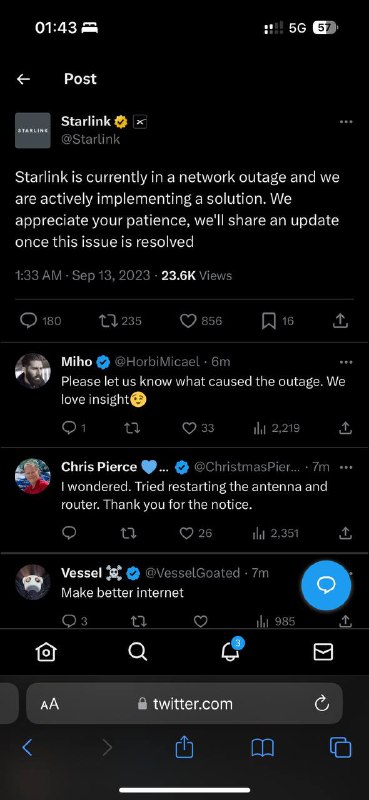Open Chris Pierce's reply options menu
The height and width of the screenshot is (800, 369).
pyautogui.click(x=346, y=467)
